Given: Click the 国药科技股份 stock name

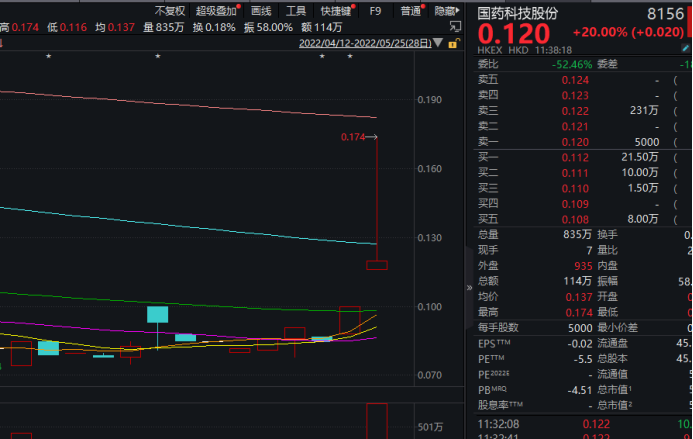Looking at the screenshot, I should tap(518, 13).
